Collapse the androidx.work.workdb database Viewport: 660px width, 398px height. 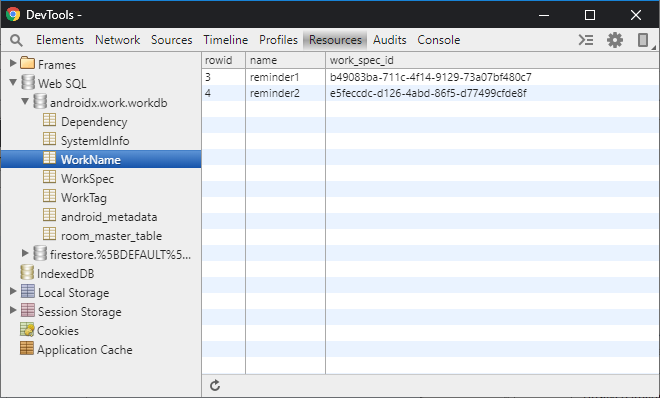[25, 101]
